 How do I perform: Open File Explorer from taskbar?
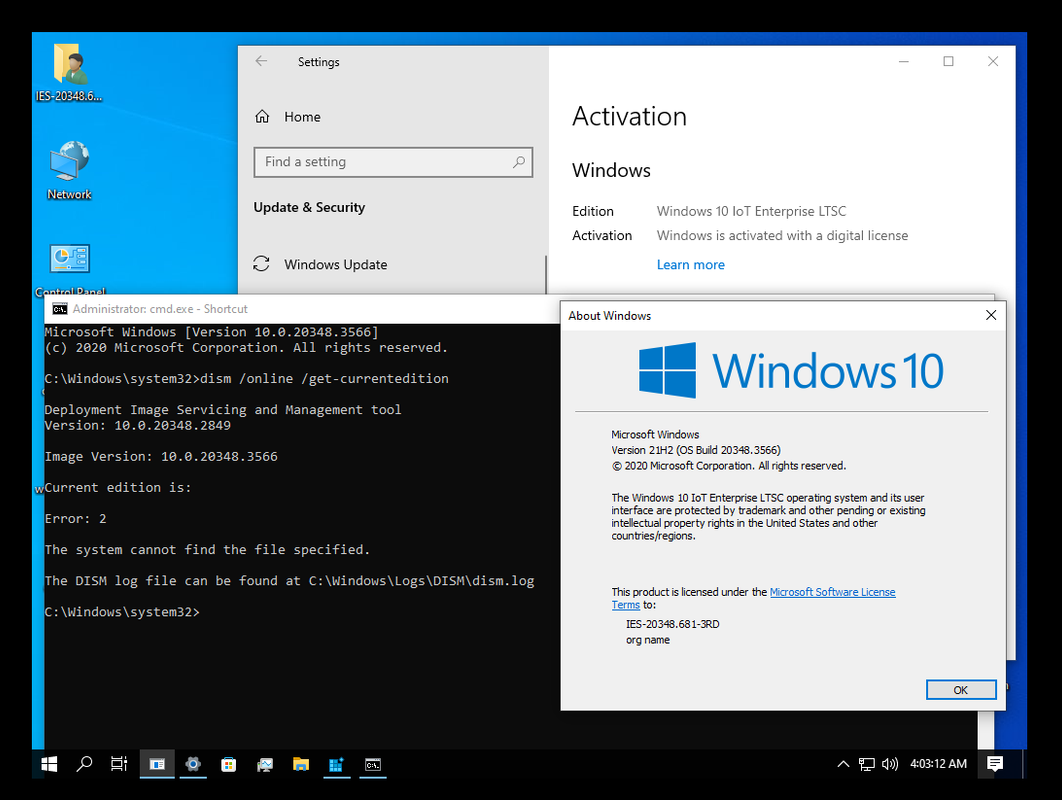point(301,764)
